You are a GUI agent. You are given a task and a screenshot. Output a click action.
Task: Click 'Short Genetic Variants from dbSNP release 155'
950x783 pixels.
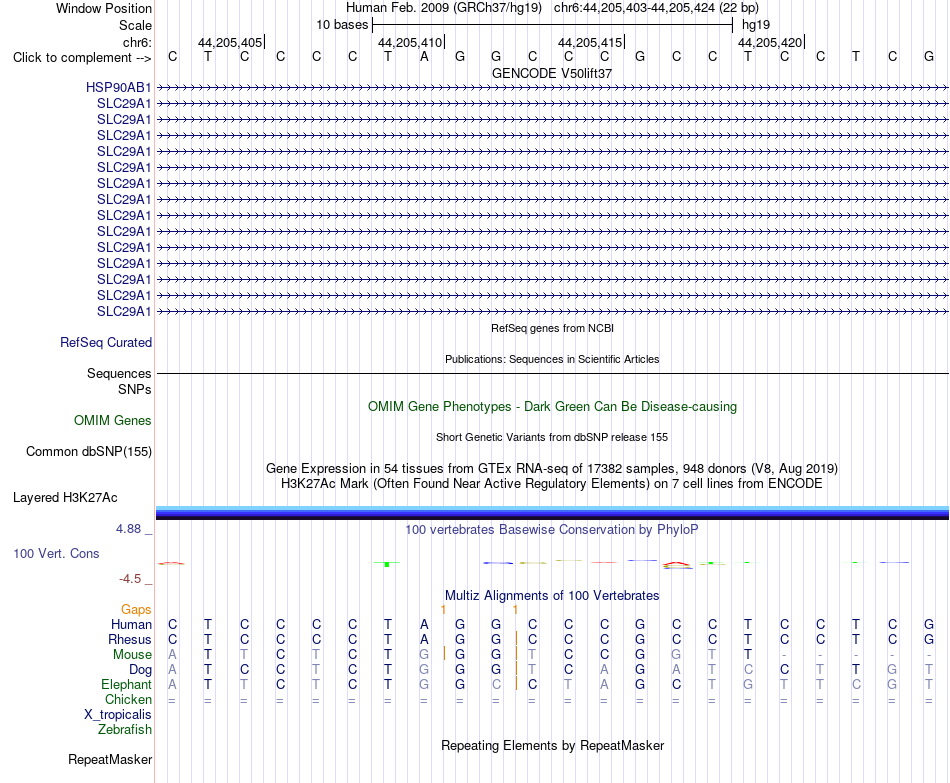click(x=552, y=438)
